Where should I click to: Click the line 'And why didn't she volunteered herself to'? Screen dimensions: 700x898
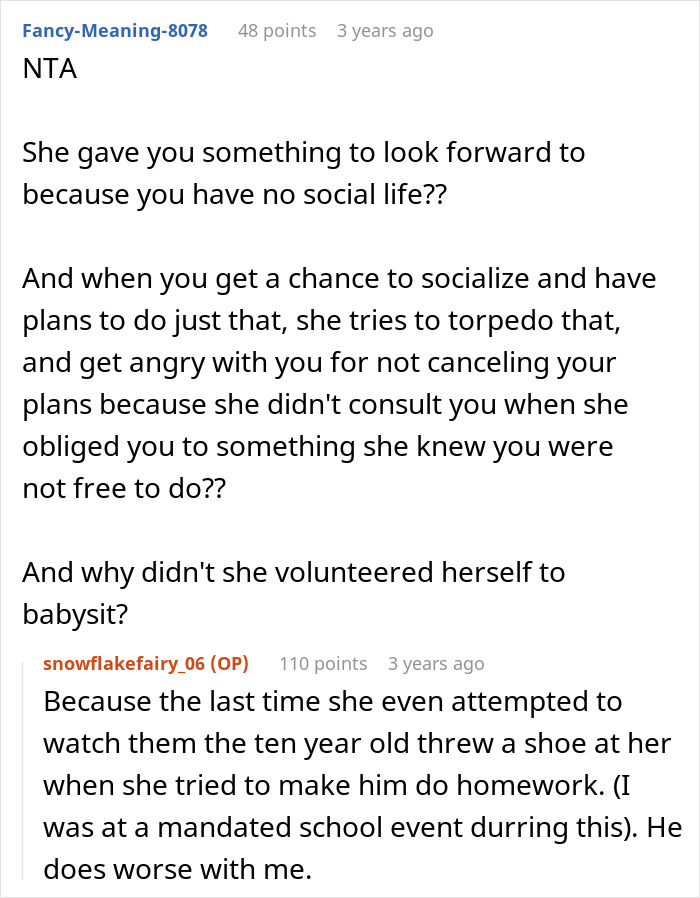[x=294, y=572]
